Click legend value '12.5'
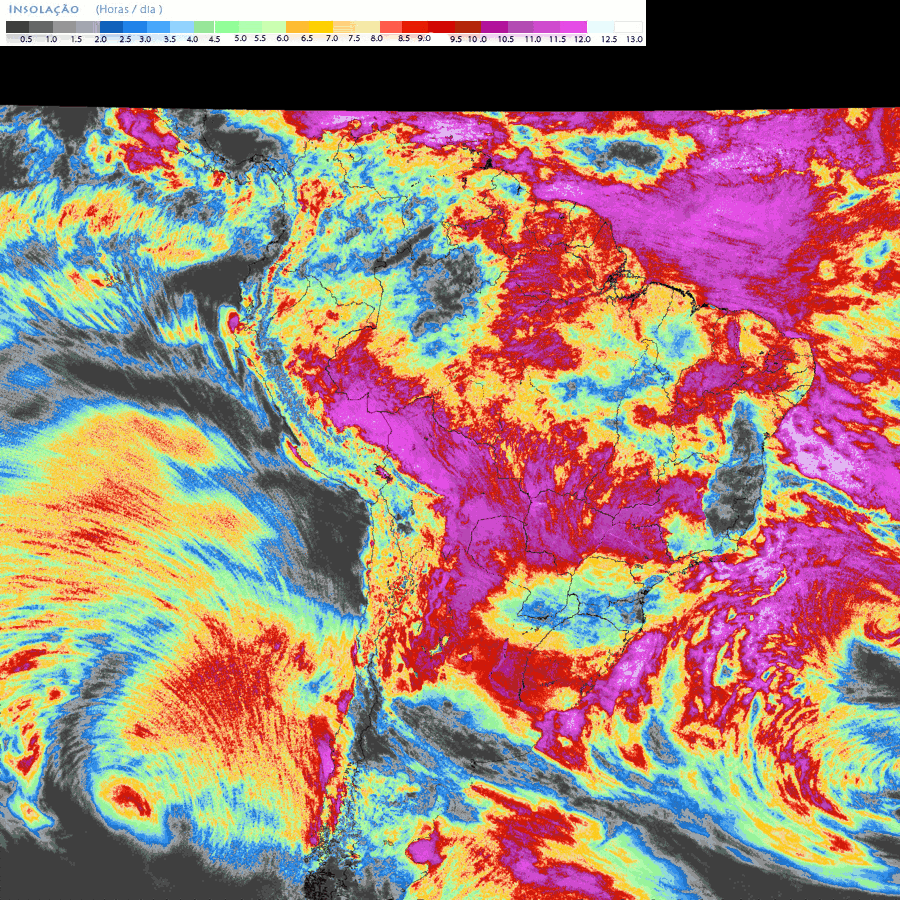 click(609, 39)
